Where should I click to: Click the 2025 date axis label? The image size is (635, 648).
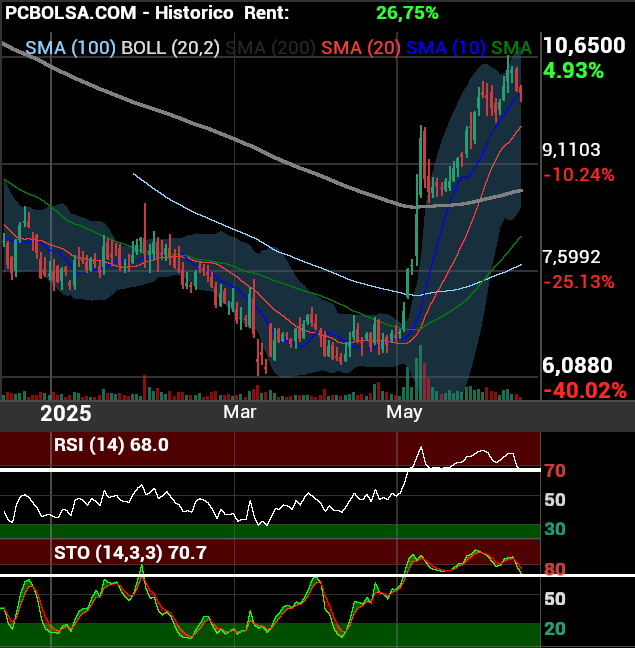pos(66,414)
